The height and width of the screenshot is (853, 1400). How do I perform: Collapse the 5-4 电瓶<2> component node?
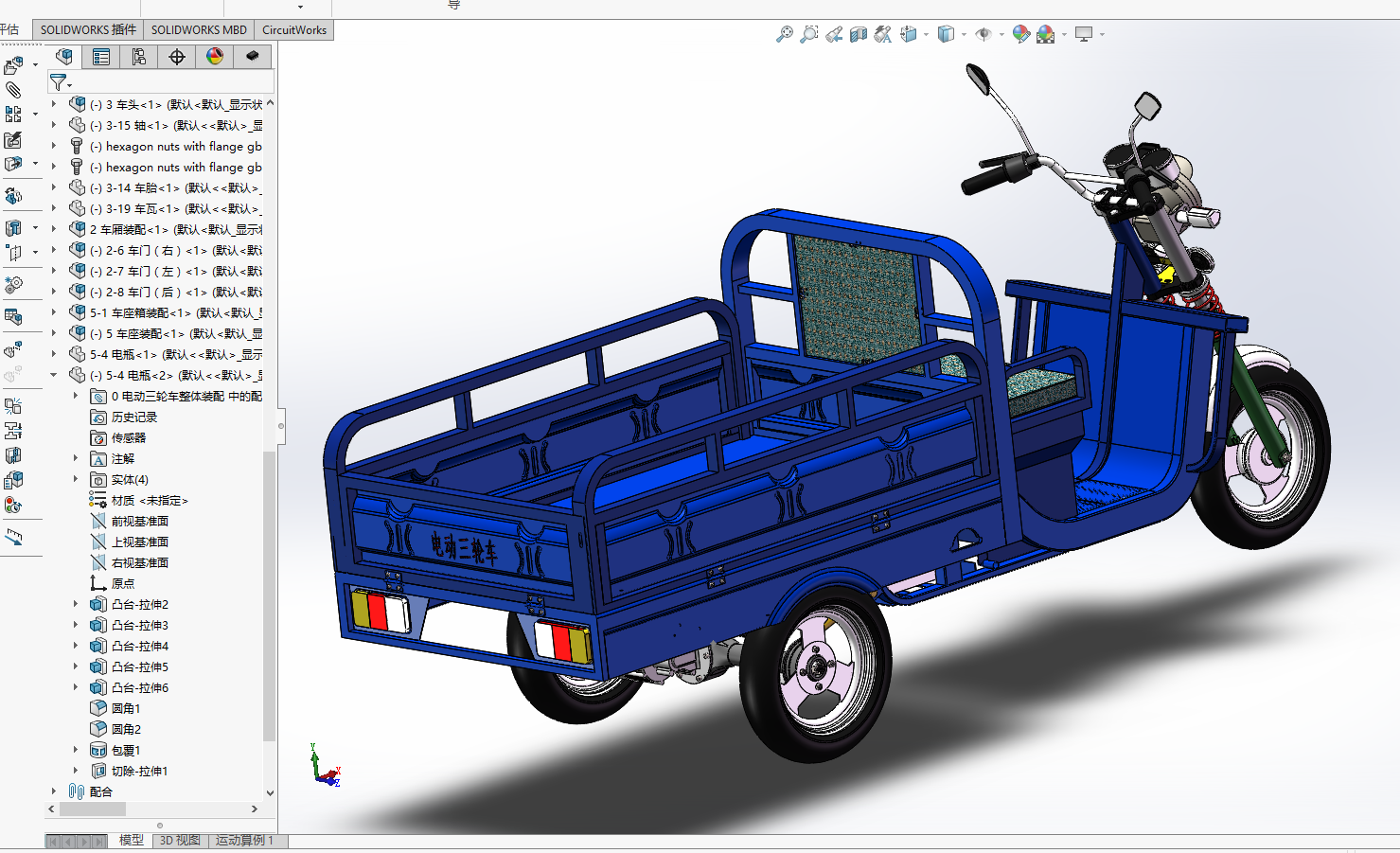click(x=54, y=375)
